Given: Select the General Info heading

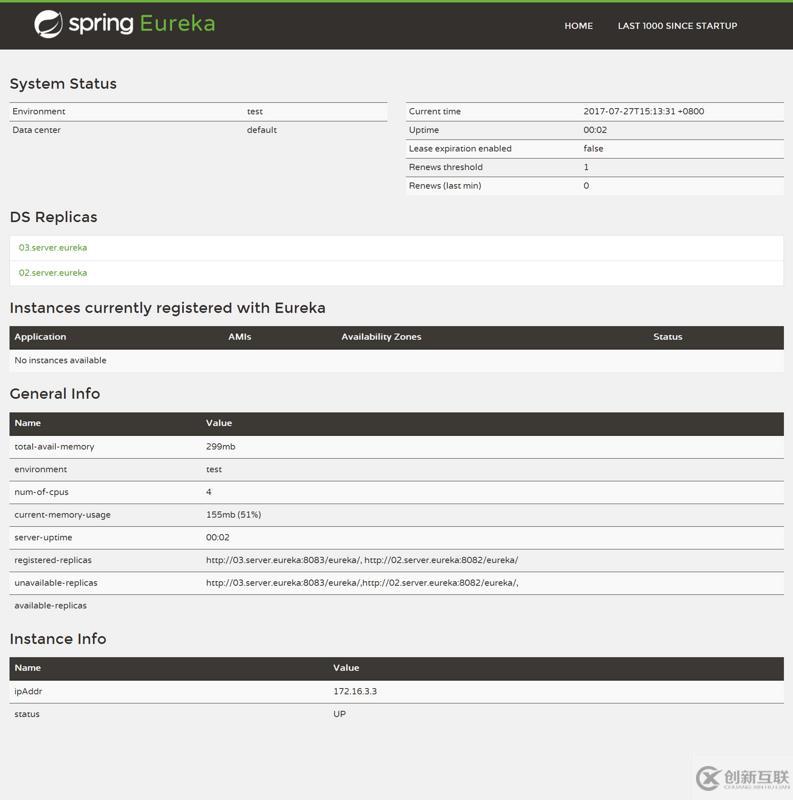Looking at the screenshot, I should click(55, 394).
